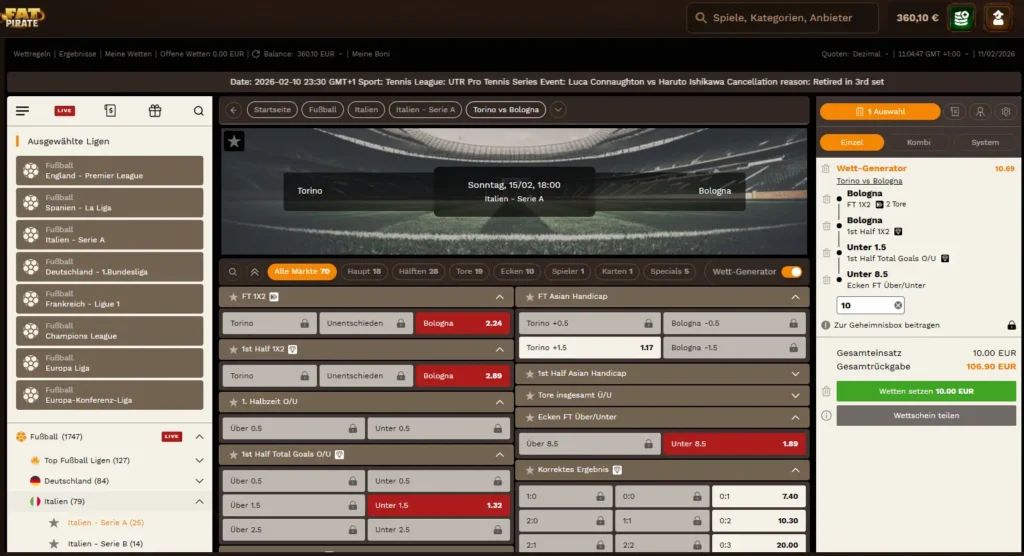Click the green deposit icon in header
Image resolution: width=1024 pixels, height=556 pixels.
click(961, 18)
